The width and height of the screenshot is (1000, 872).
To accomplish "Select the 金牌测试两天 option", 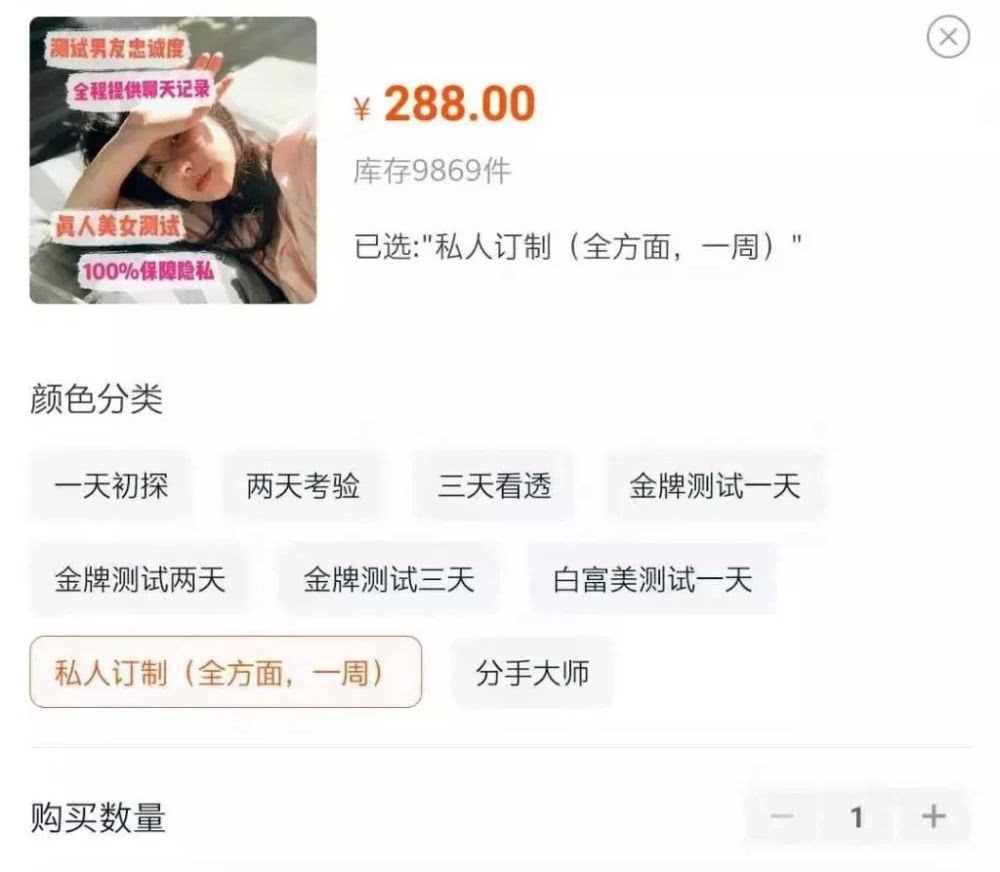I will point(140,580).
